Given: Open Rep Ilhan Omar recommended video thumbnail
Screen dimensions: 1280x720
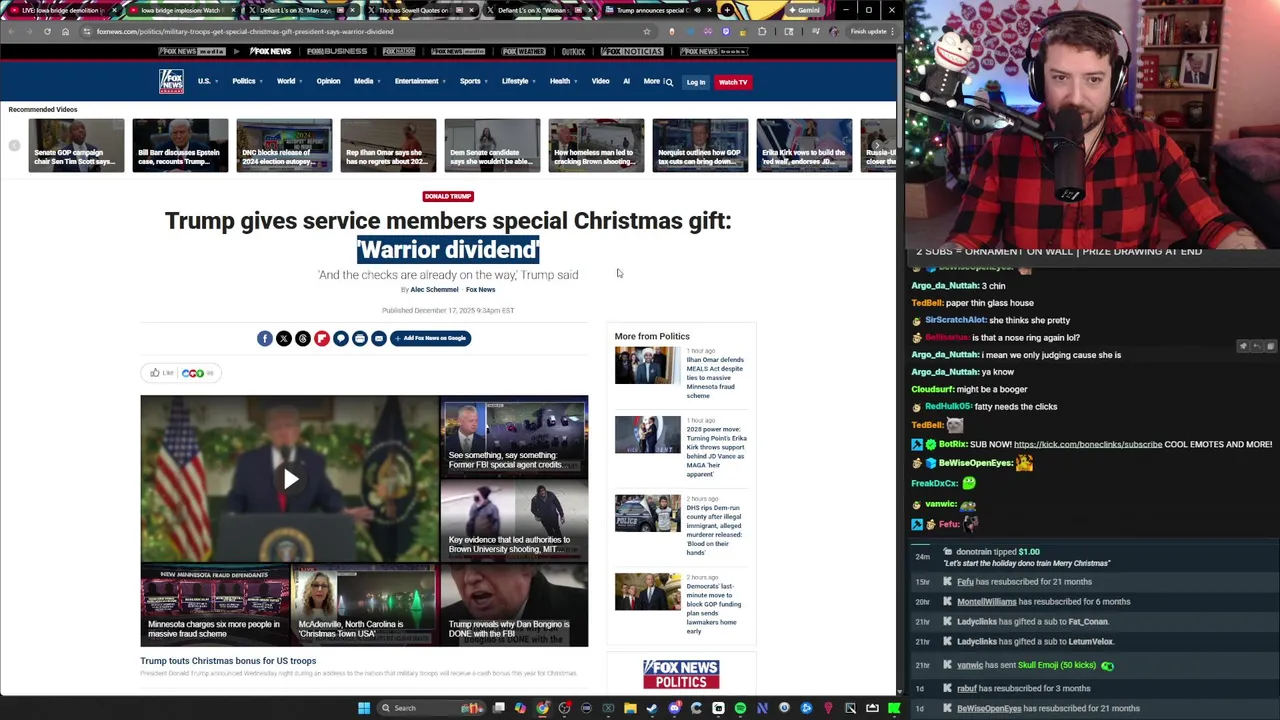Looking at the screenshot, I should point(388,146).
